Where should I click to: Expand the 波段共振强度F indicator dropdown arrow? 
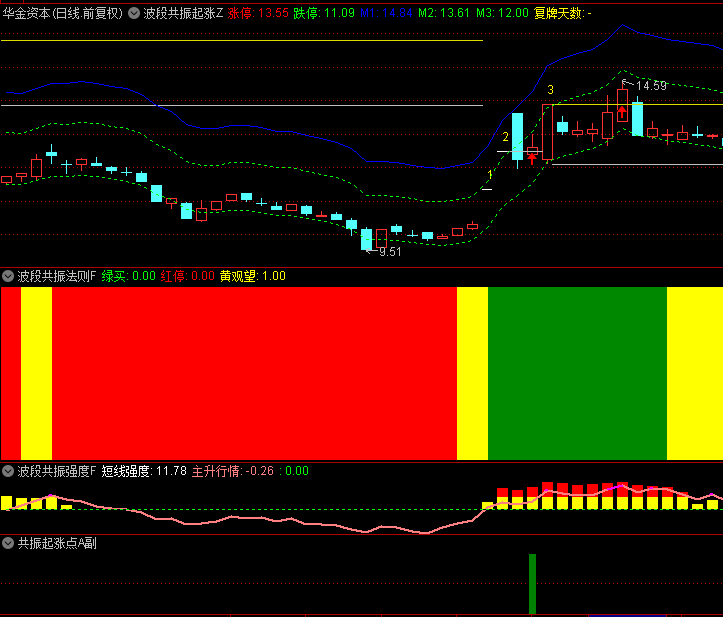8,471
